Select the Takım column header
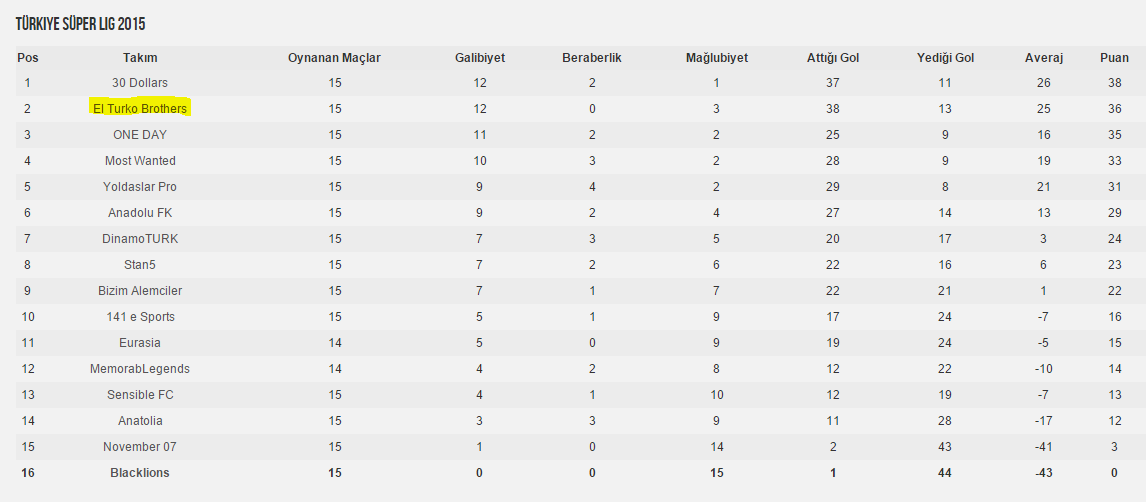This screenshot has height=502, width=1146. point(140,58)
